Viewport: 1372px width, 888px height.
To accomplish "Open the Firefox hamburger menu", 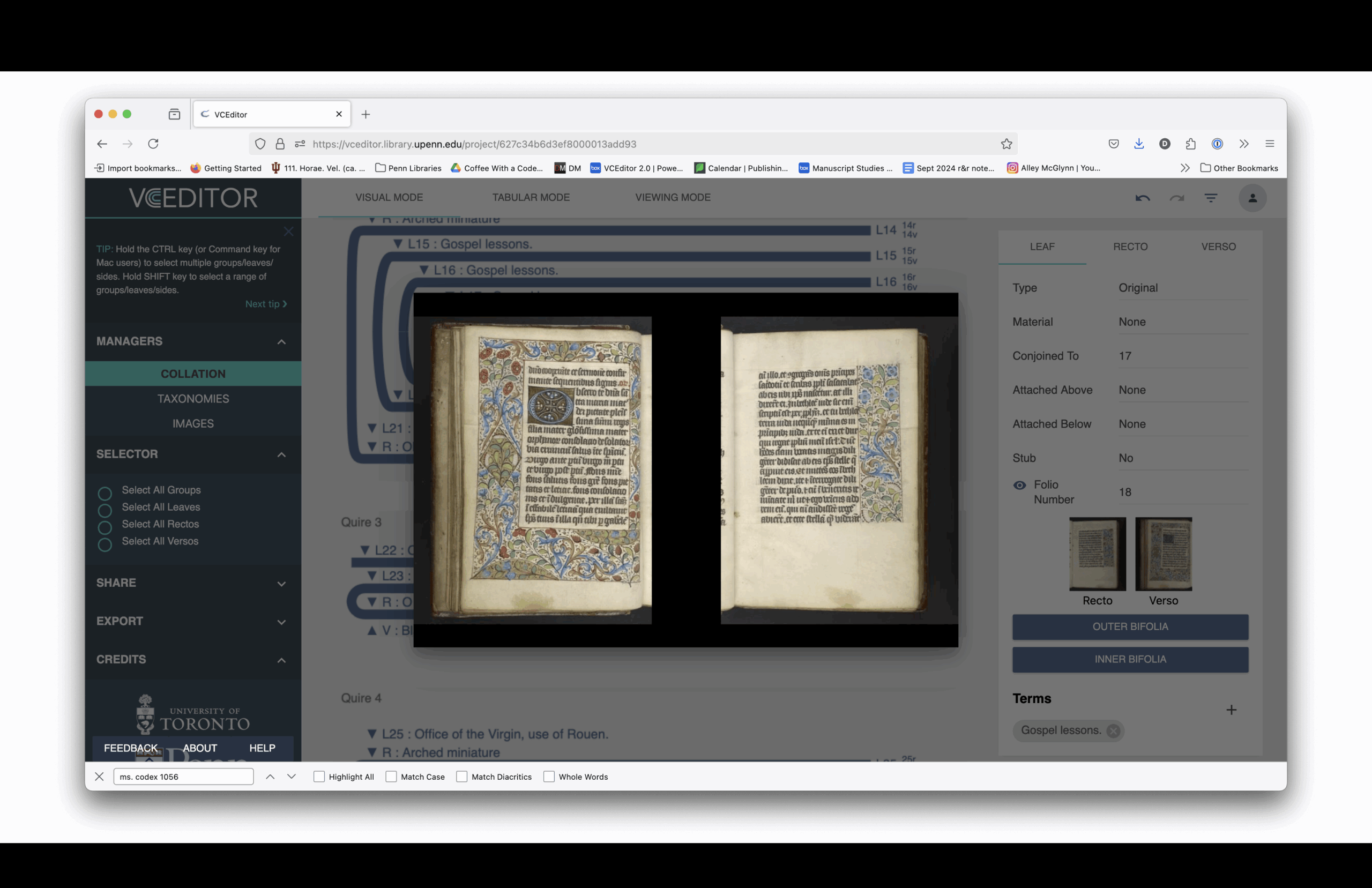I will tap(1270, 144).
